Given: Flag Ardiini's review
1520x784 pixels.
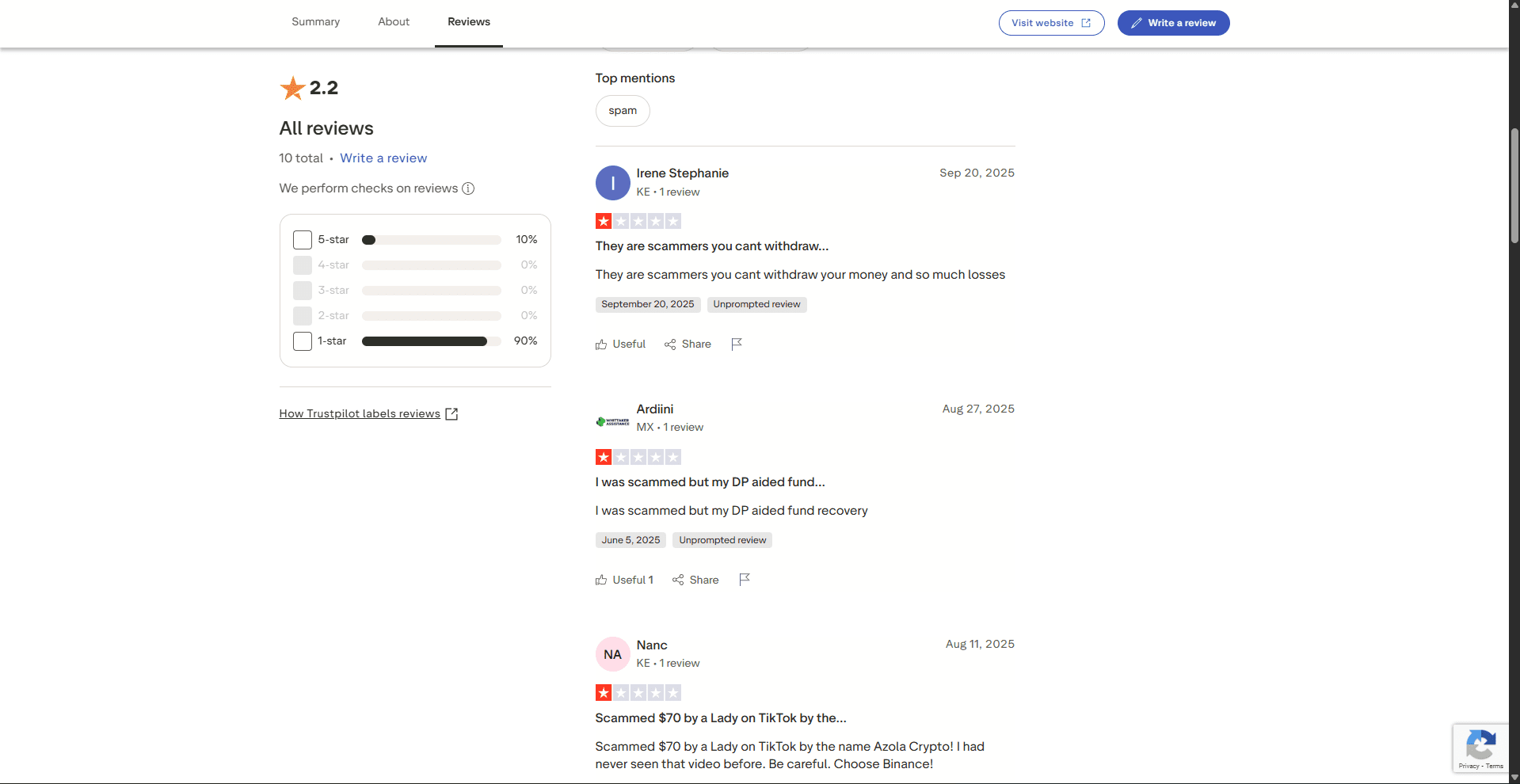Looking at the screenshot, I should click(x=745, y=580).
